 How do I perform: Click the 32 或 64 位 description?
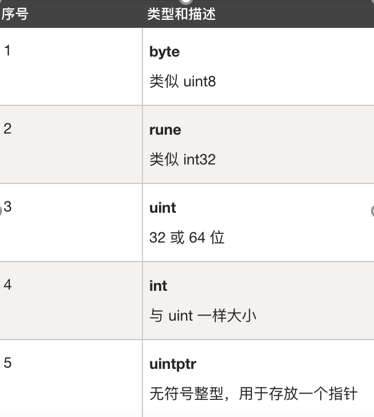(187, 238)
